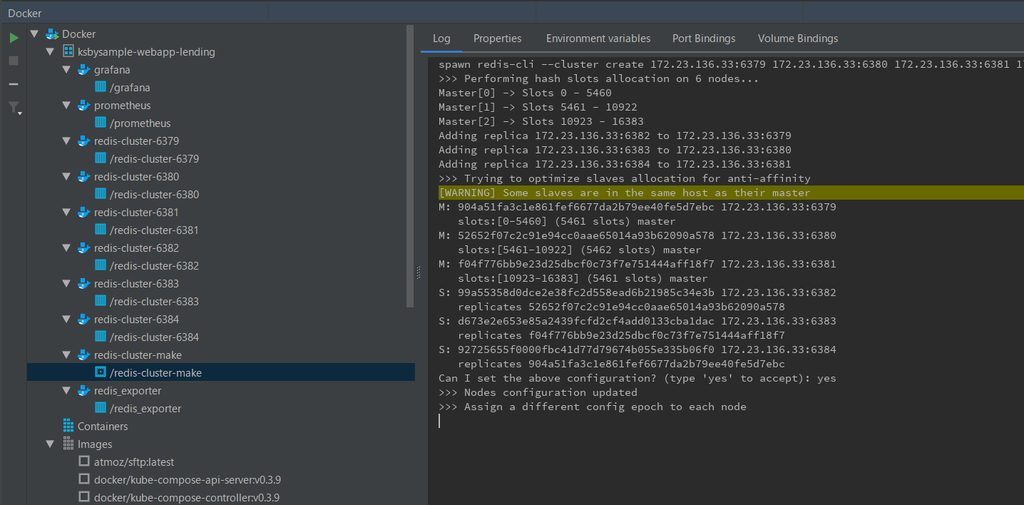Click the /redis-cluster-6382 container icon
The image size is (1024, 505).
pyautogui.click(x=100, y=266)
